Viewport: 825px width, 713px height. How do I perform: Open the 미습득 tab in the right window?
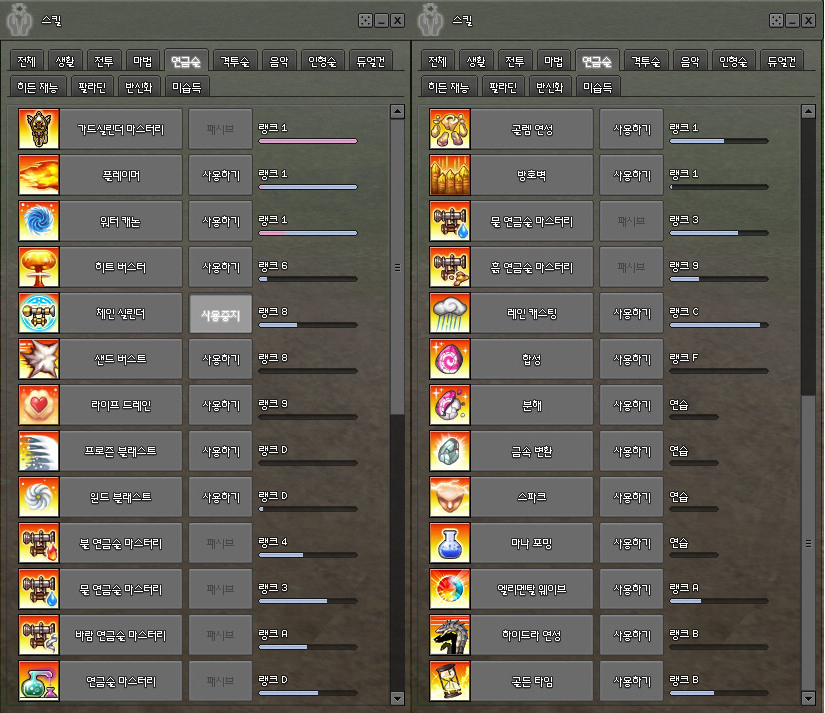click(597, 87)
